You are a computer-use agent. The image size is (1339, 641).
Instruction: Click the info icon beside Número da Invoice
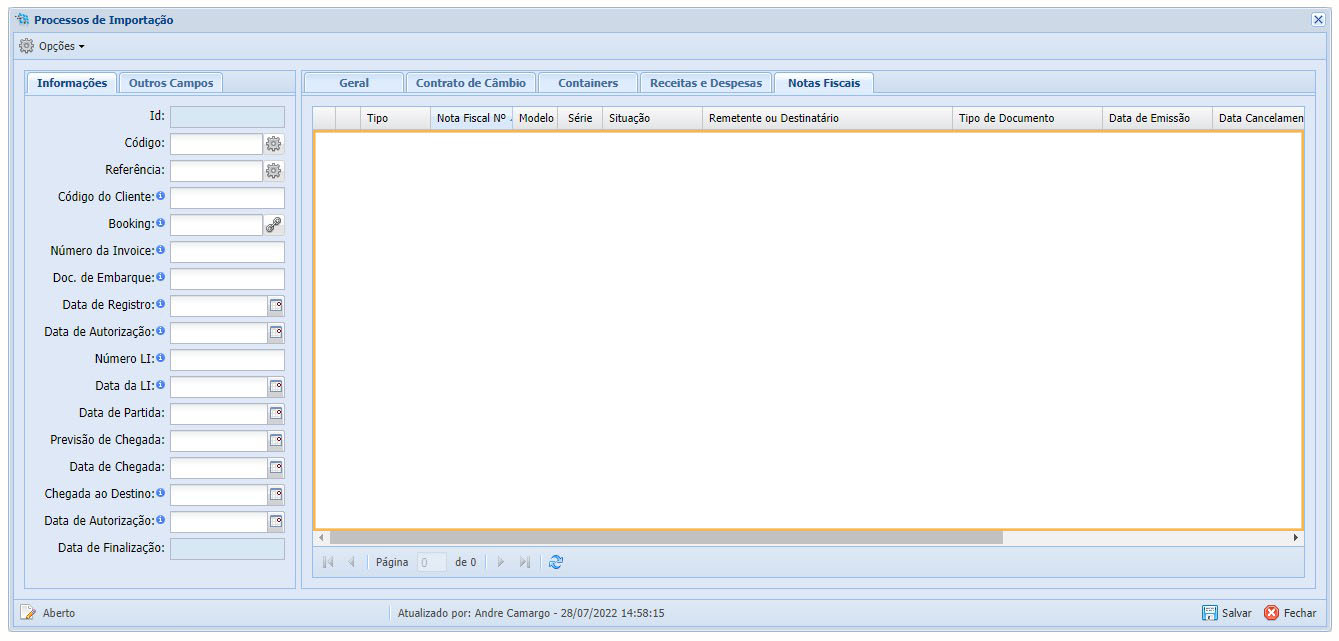pos(160,250)
